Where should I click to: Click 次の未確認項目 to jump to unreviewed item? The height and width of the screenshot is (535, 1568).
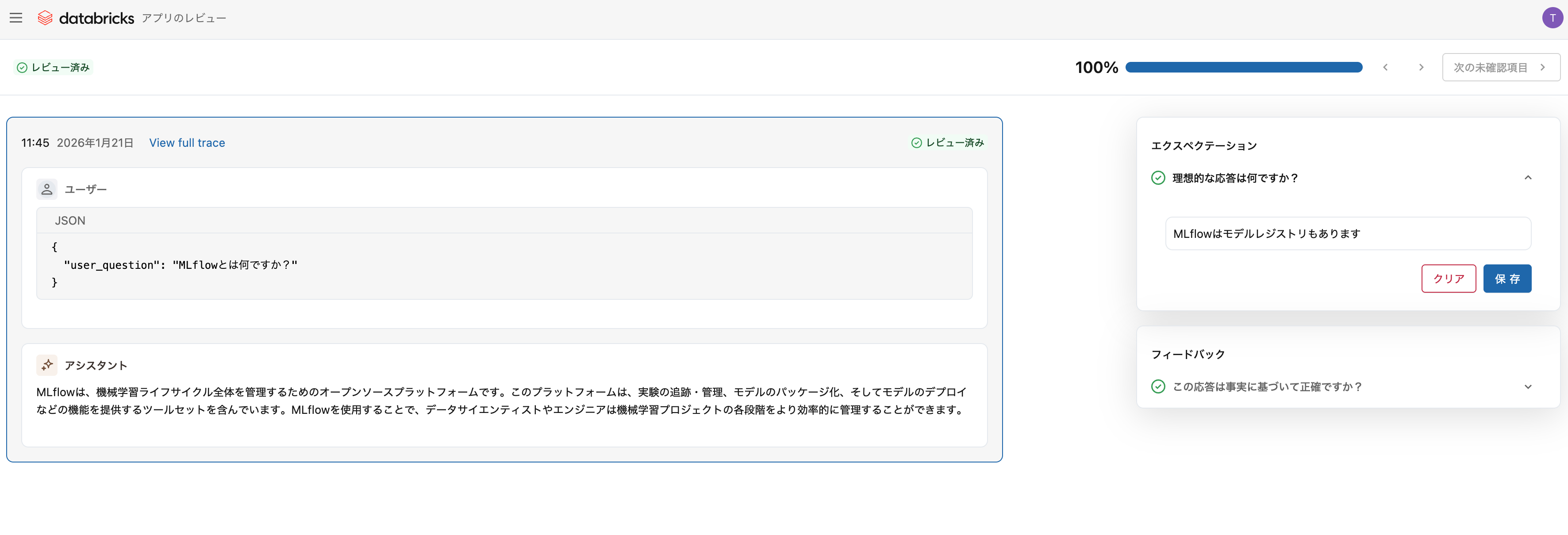(1500, 67)
